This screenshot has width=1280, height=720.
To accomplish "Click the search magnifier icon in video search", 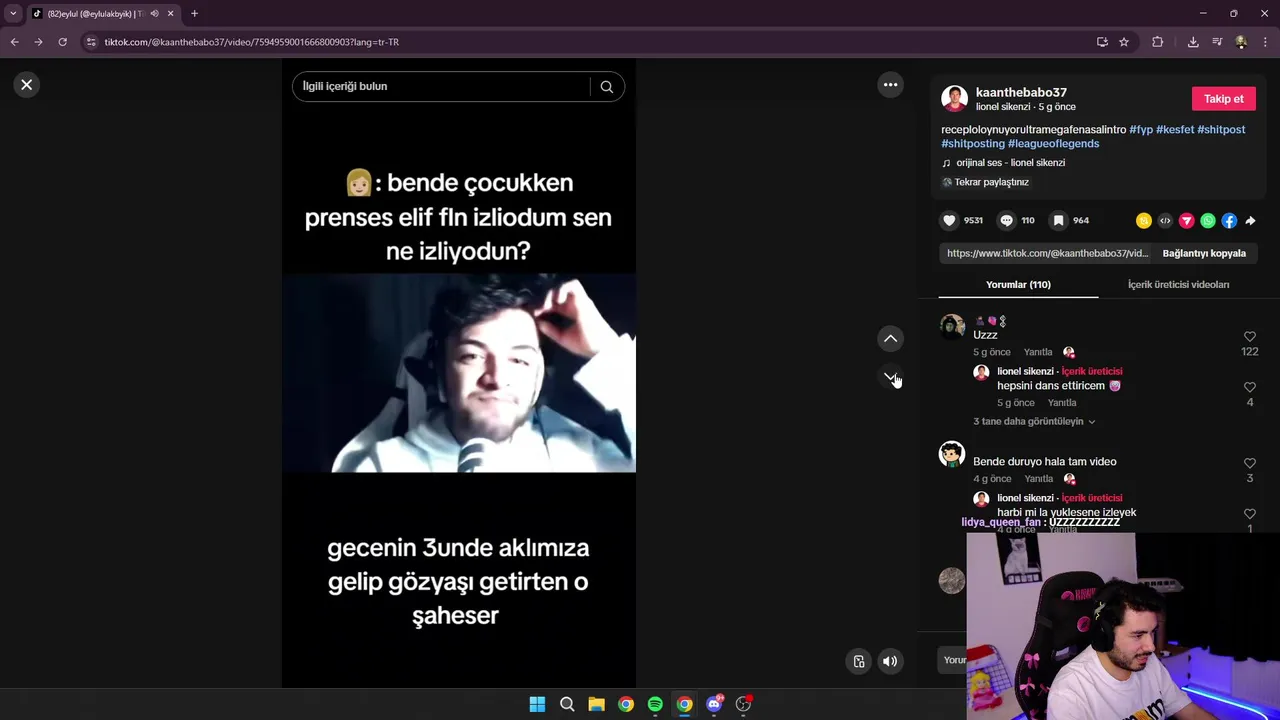I will (606, 86).
